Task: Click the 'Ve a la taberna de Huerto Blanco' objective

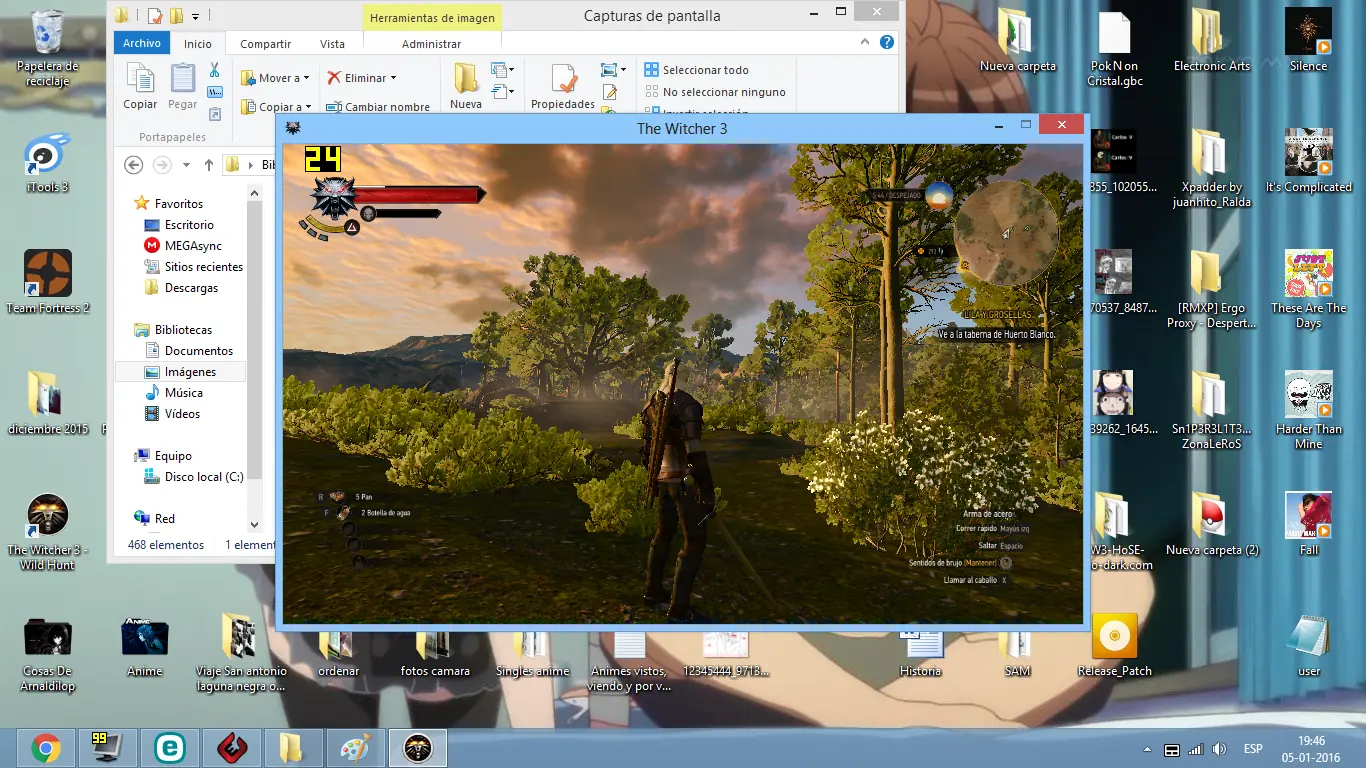Action: point(996,334)
